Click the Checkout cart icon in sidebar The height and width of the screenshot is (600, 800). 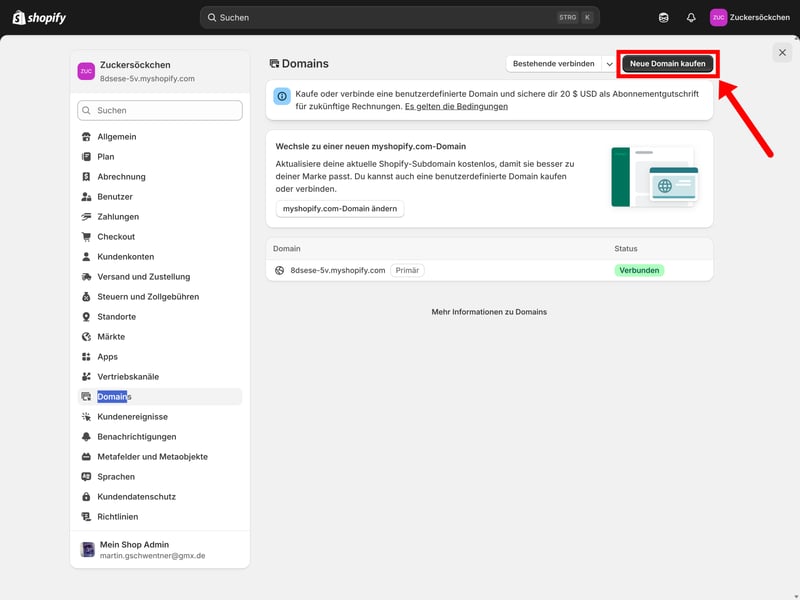point(87,237)
